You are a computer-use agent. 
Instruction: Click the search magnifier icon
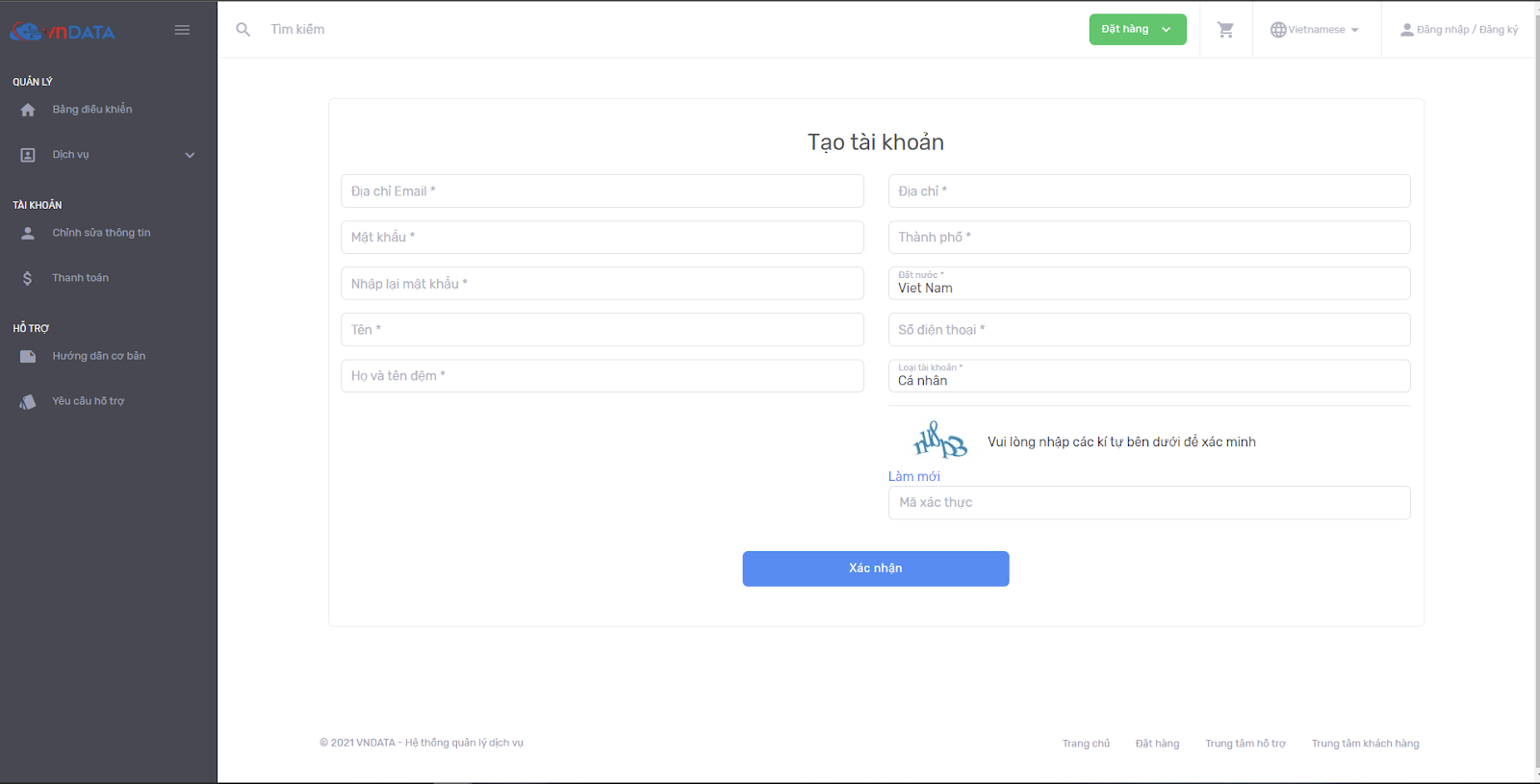(x=244, y=30)
